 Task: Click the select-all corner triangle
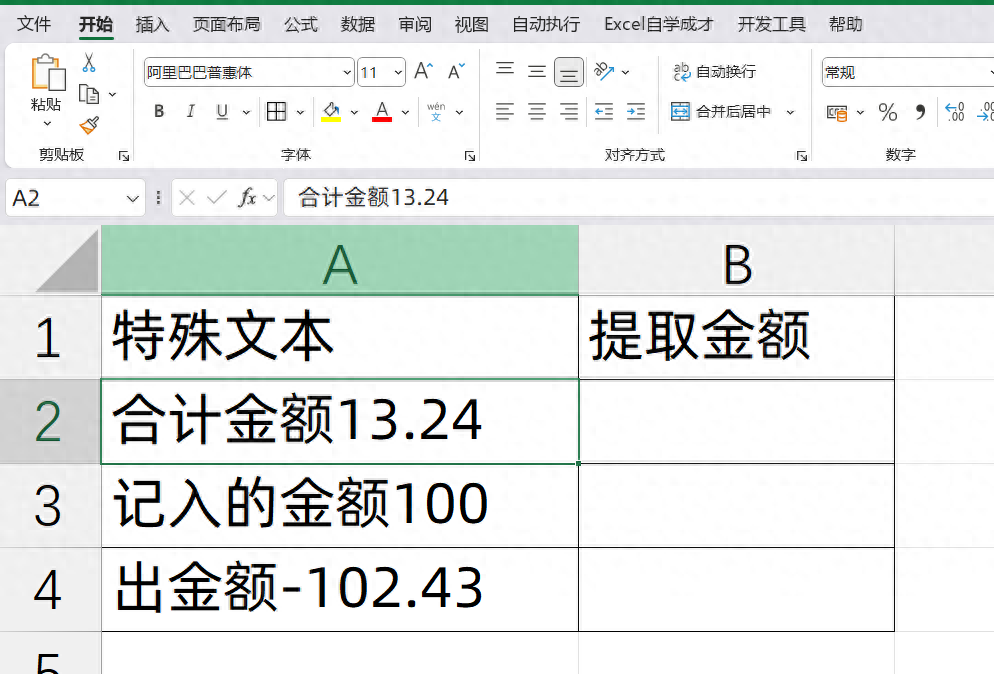[68, 261]
